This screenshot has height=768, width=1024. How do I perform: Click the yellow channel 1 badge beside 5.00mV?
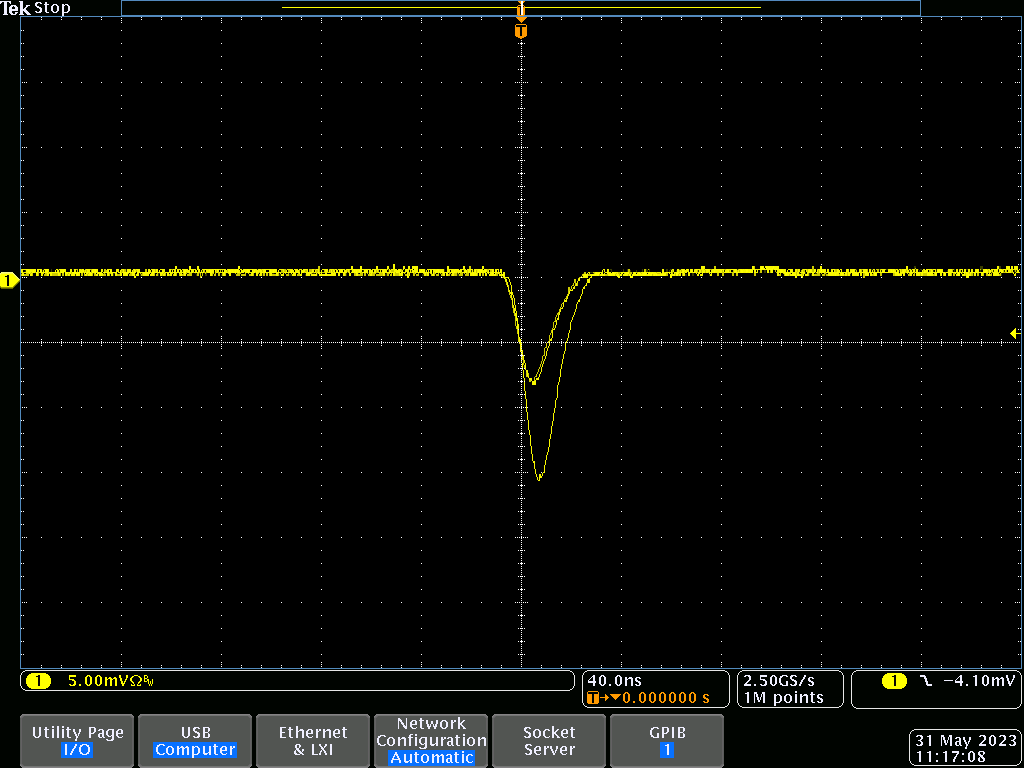[x=38, y=681]
